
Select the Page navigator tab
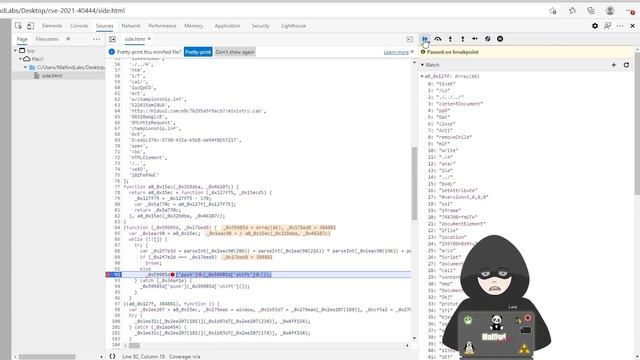click(x=22, y=39)
